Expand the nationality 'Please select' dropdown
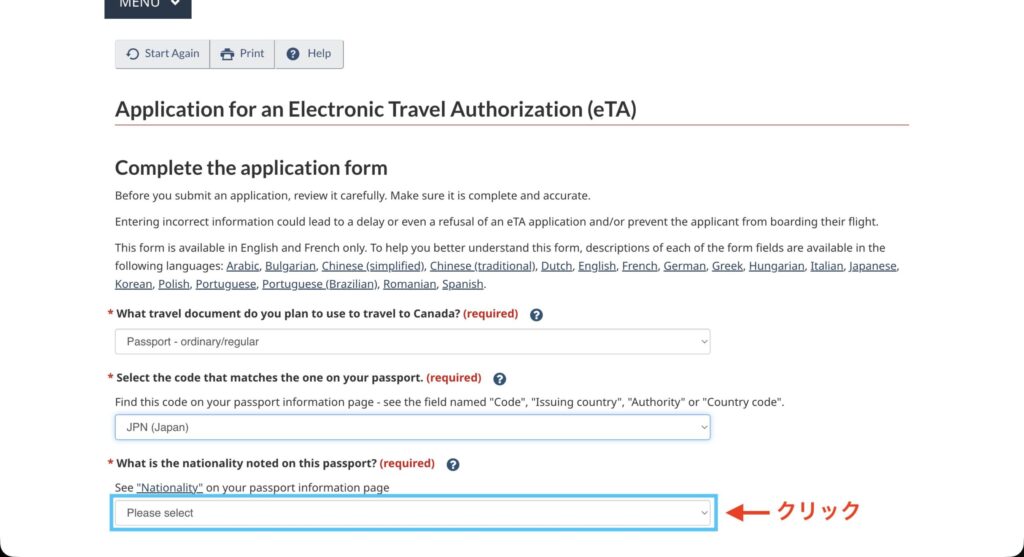 point(412,513)
